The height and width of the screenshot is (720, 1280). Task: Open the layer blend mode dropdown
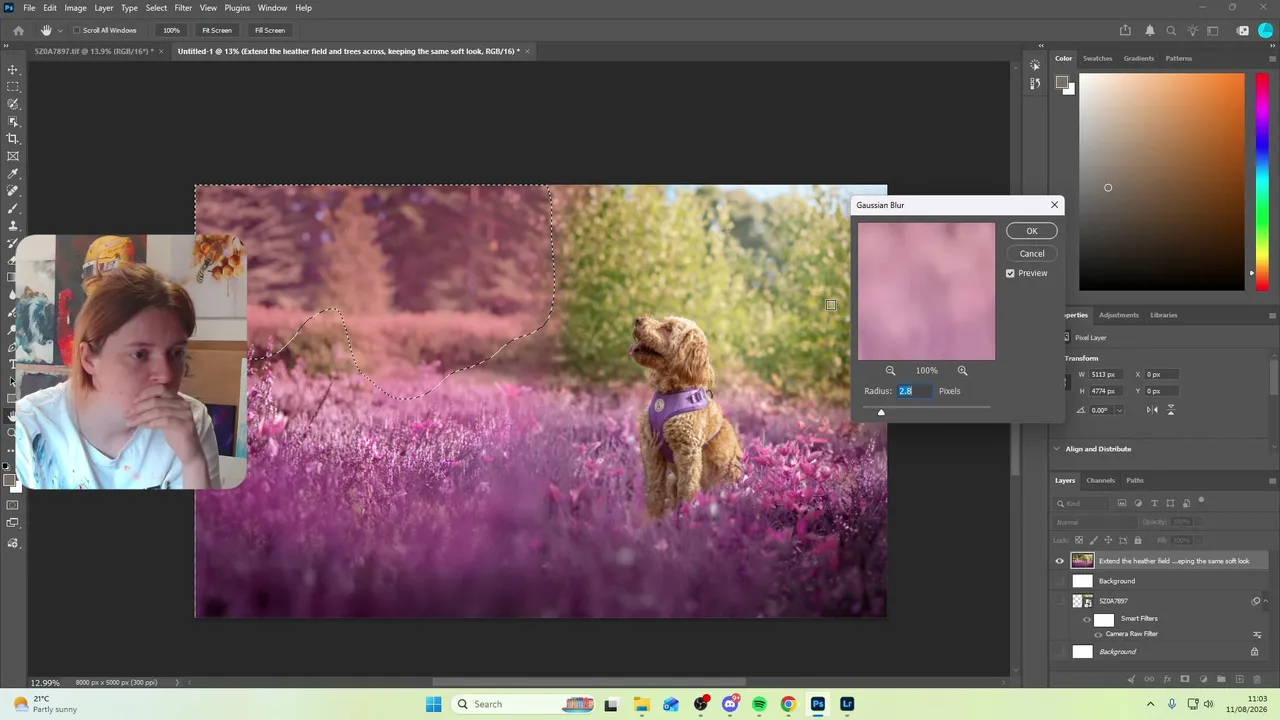1096,522
